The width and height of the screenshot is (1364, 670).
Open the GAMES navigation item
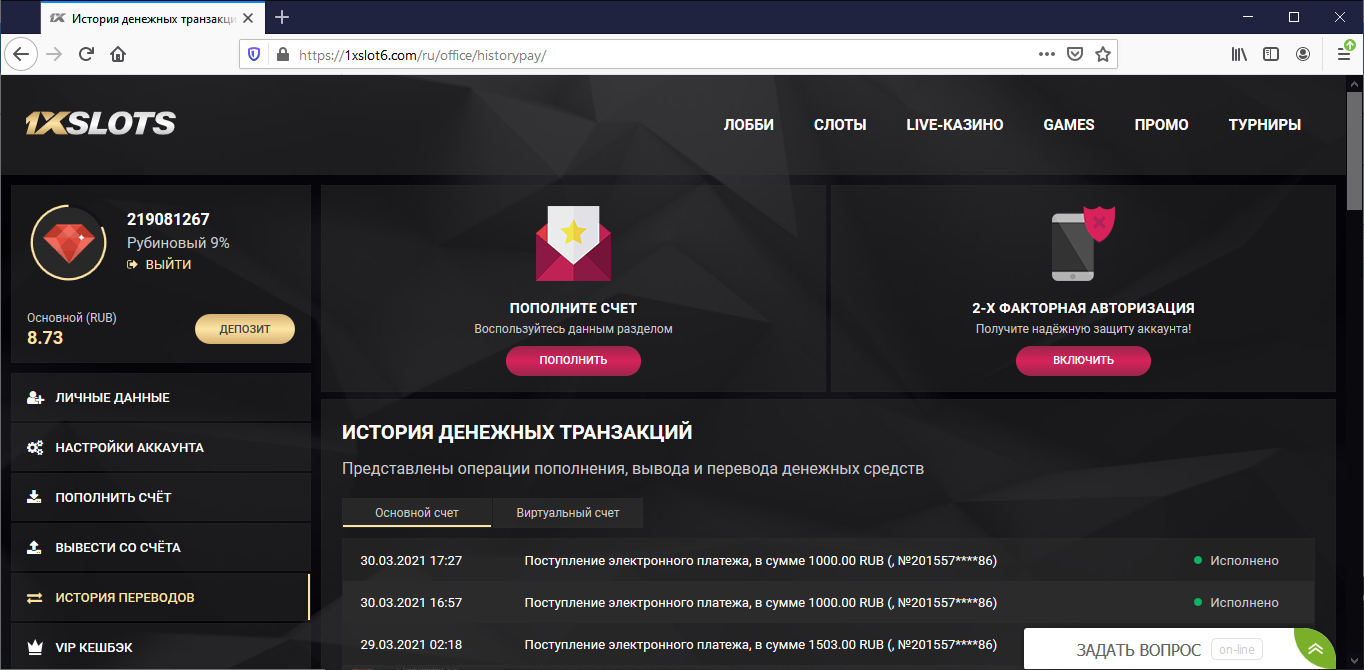(1069, 125)
